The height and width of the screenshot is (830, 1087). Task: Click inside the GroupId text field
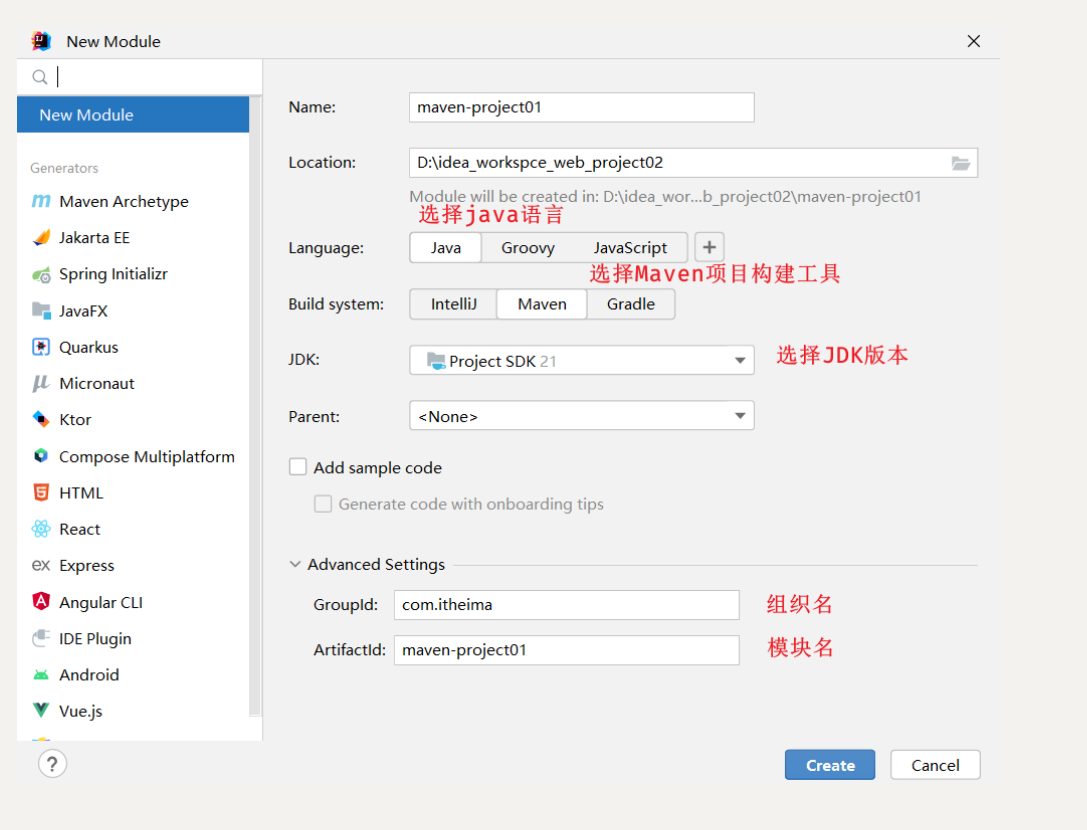point(566,604)
